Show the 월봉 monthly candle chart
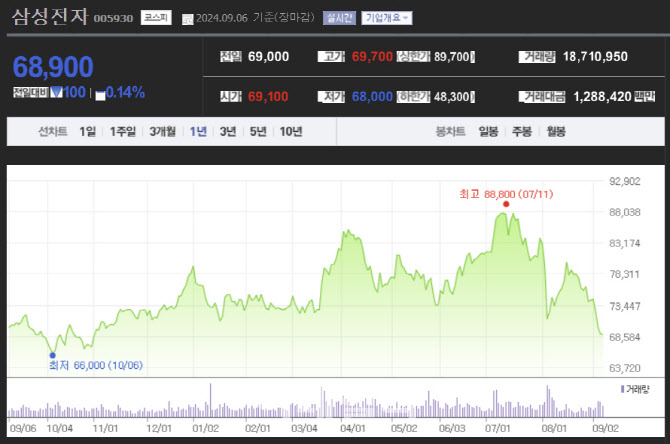Viewport: 670px width, 444px height. 556,132
